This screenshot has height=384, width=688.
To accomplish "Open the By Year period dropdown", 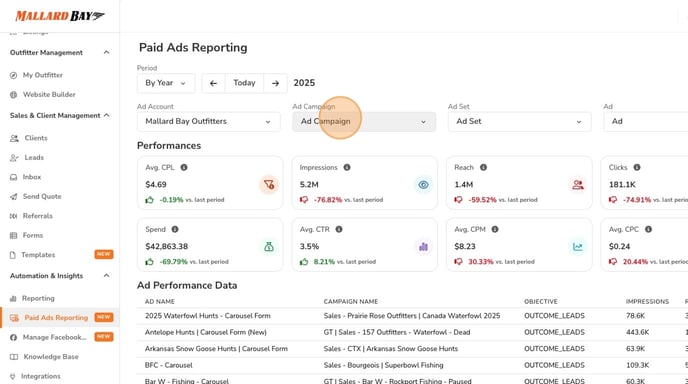I will tap(166, 83).
